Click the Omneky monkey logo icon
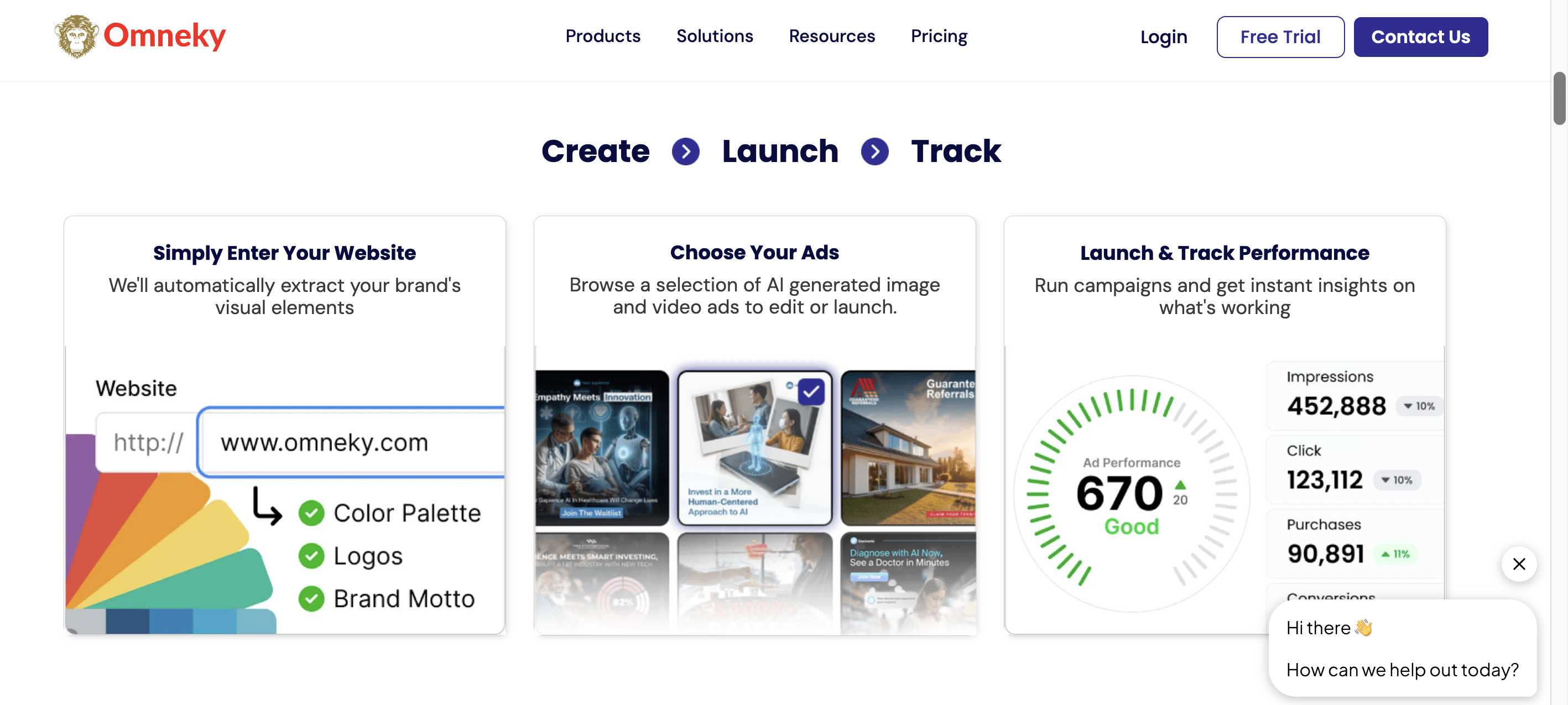 (77, 36)
